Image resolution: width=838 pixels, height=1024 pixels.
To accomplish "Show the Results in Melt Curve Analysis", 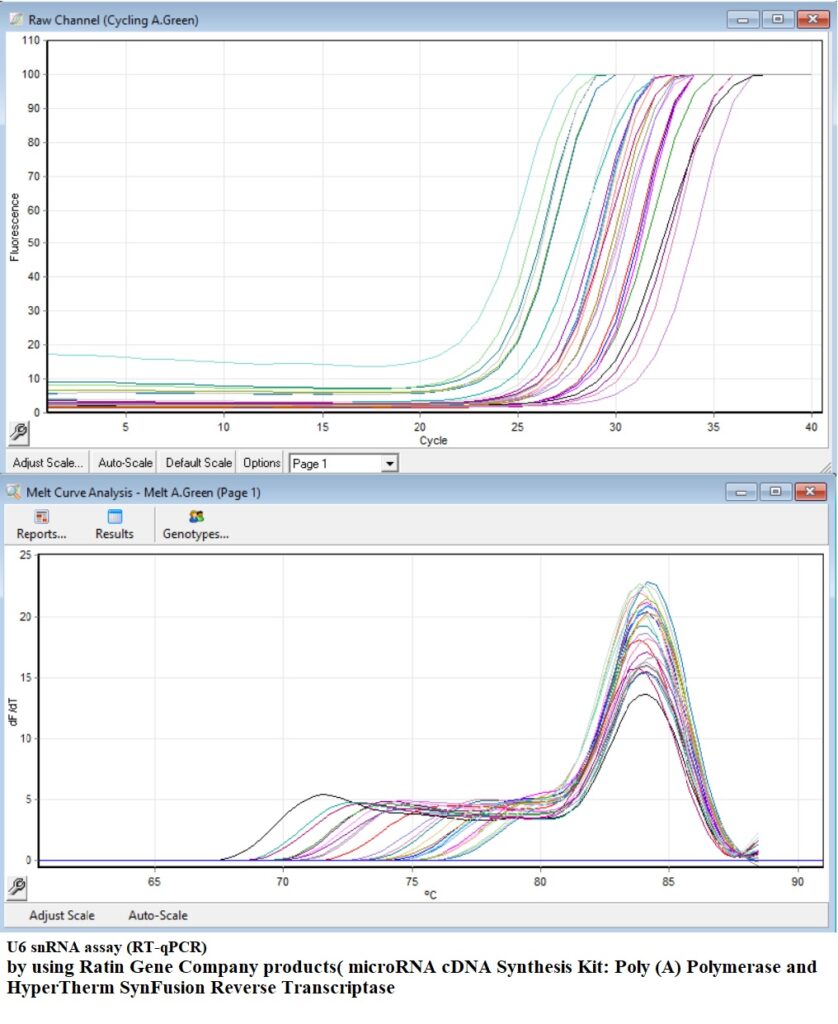I will 114,524.
